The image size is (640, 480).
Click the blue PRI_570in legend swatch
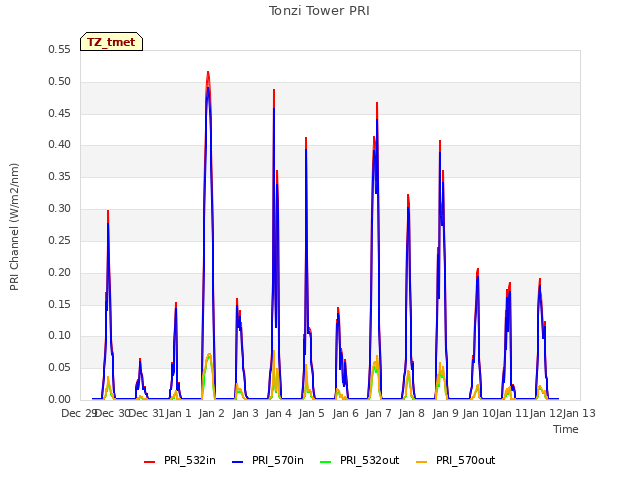(x=238, y=462)
